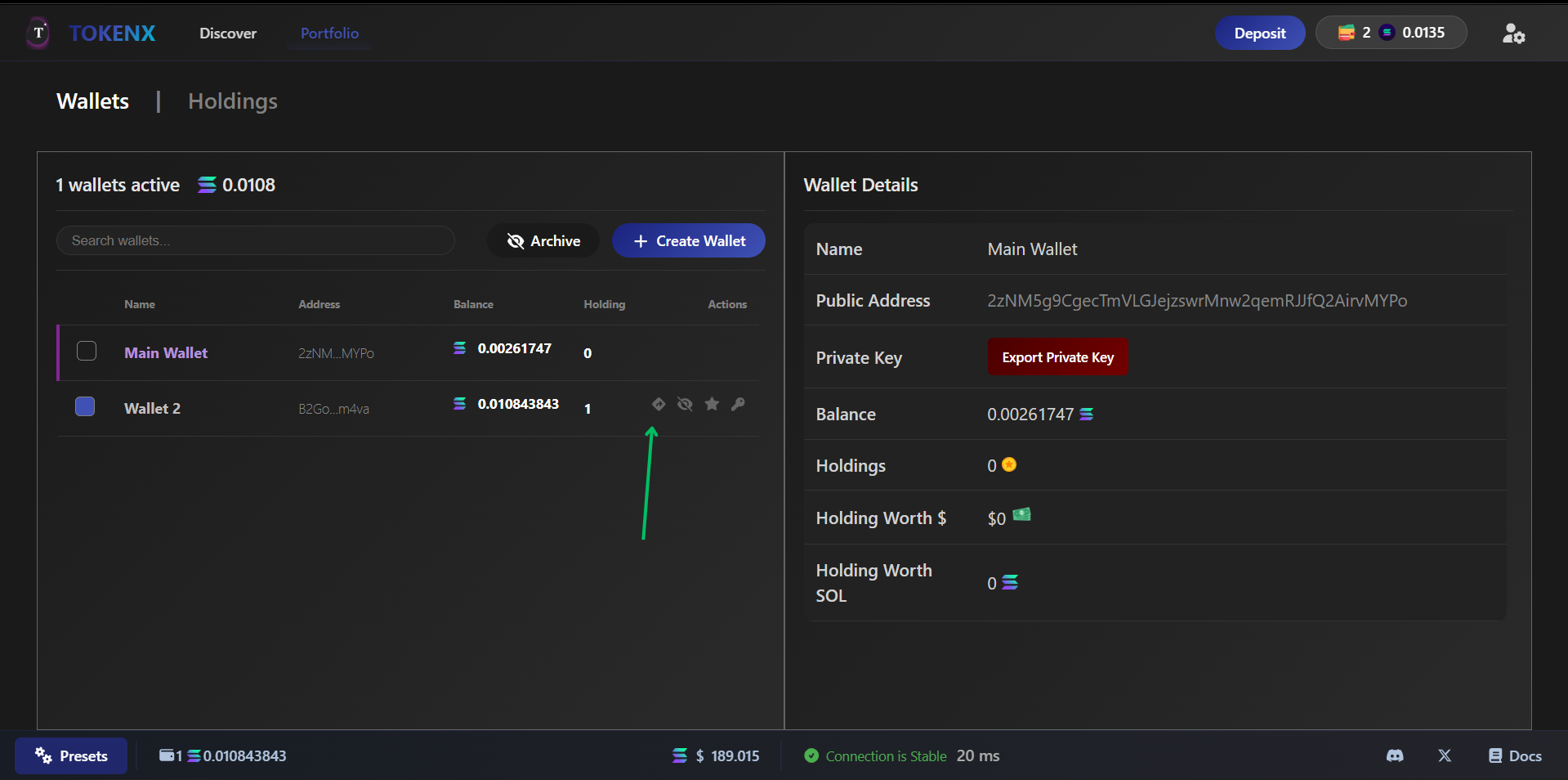Open the Discord community link
The height and width of the screenshot is (780, 1568).
(x=1395, y=755)
